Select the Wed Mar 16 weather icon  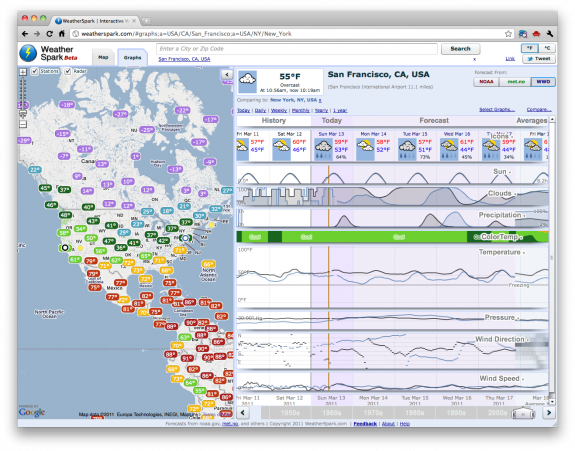pos(449,149)
